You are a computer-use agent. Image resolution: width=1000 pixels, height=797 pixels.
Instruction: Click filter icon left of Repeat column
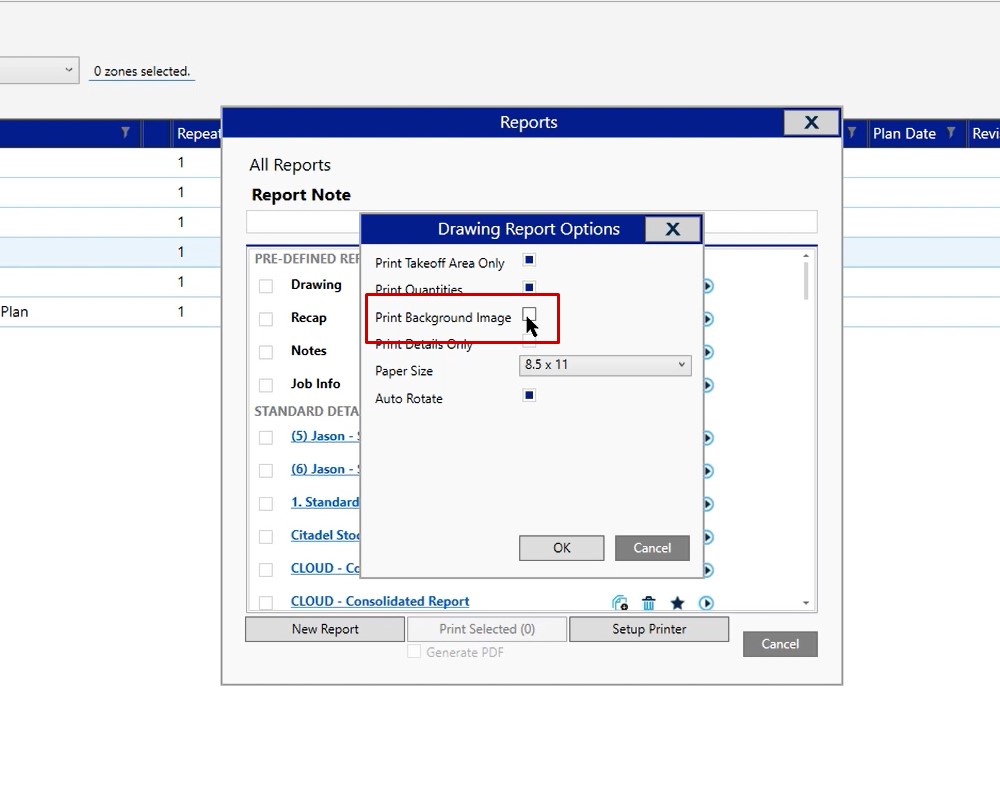coord(125,133)
